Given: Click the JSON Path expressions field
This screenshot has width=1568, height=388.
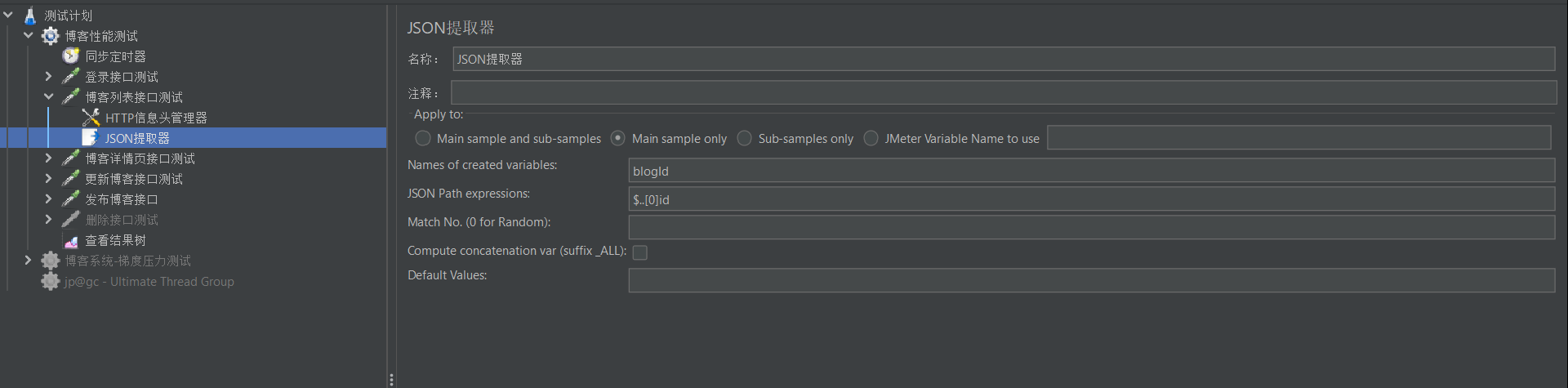Looking at the screenshot, I should [x=1092, y=199].
